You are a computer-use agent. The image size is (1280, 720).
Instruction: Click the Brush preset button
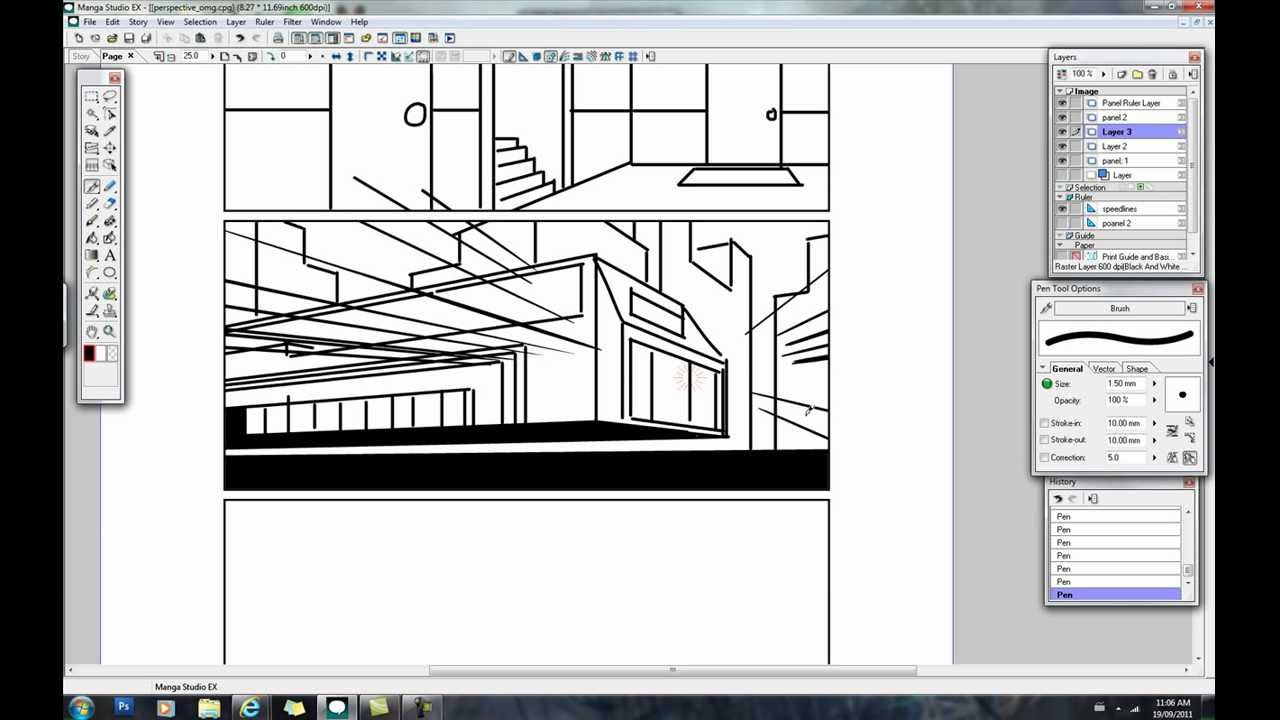tap(1119, 308)
